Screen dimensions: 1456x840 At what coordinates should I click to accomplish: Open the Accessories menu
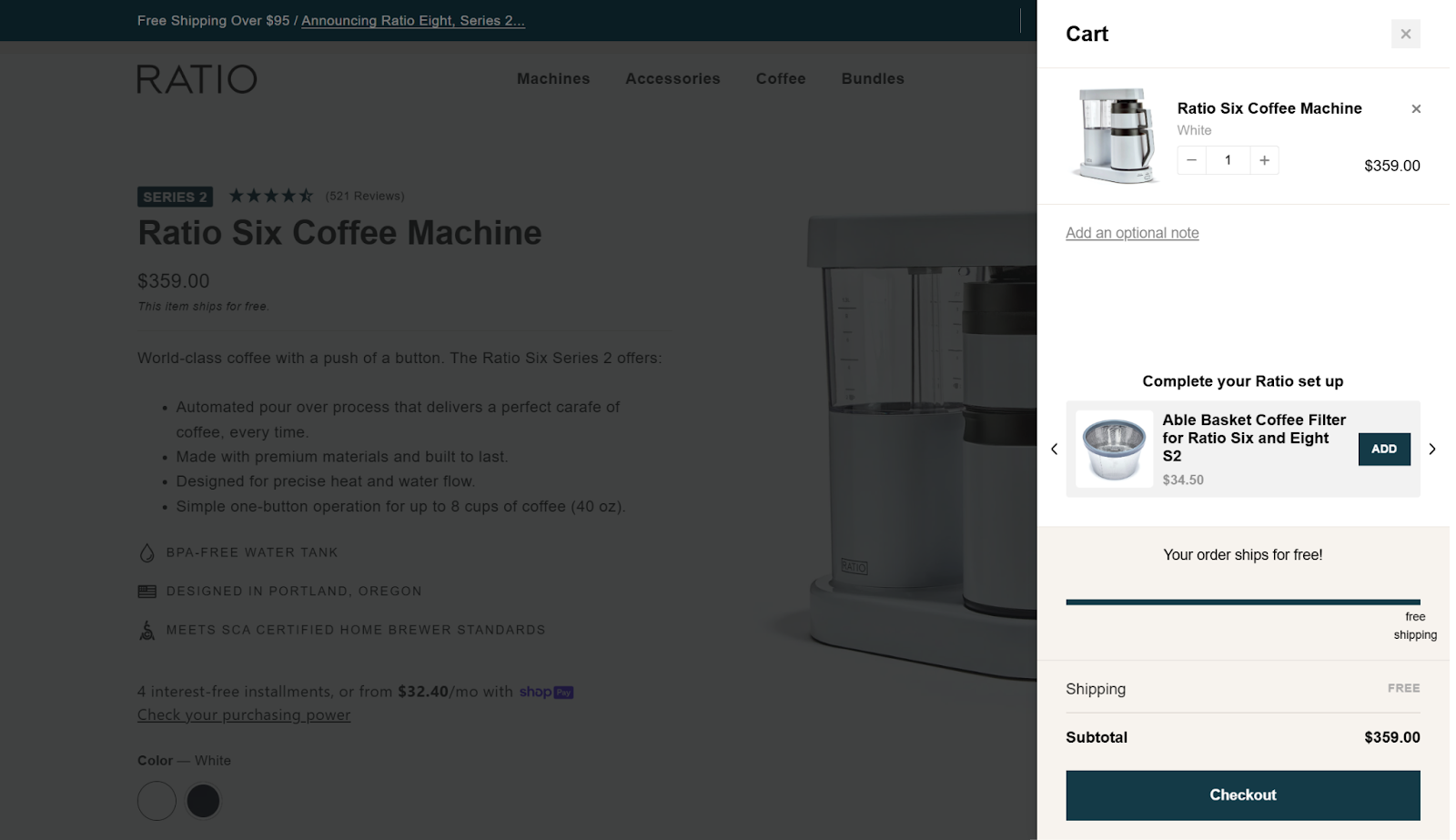(x=672, y=79)
